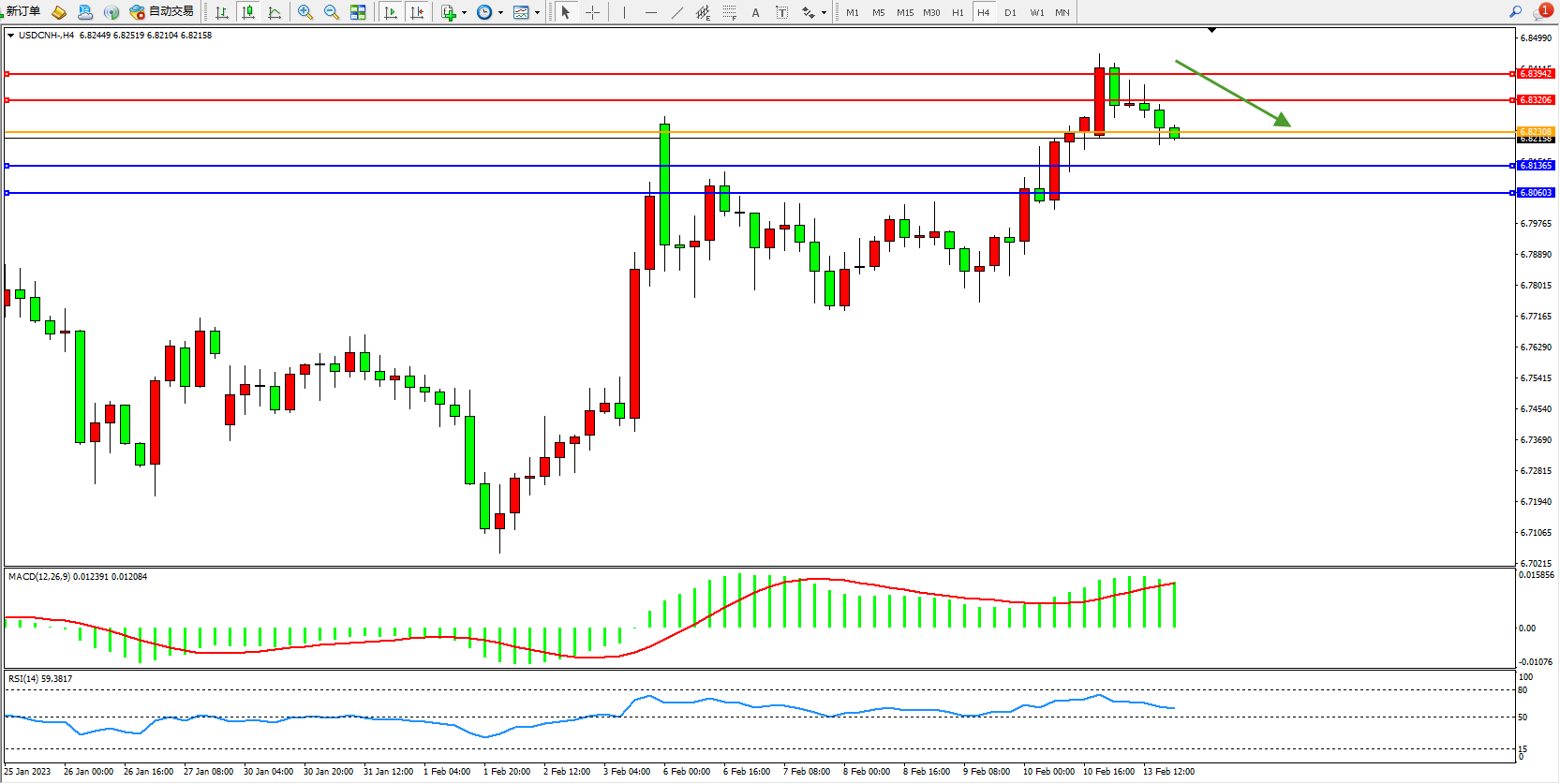Viewport: 1560px width, 784px height.
Task: Select the horizontal line drawing tool
Action: point(651,12)
